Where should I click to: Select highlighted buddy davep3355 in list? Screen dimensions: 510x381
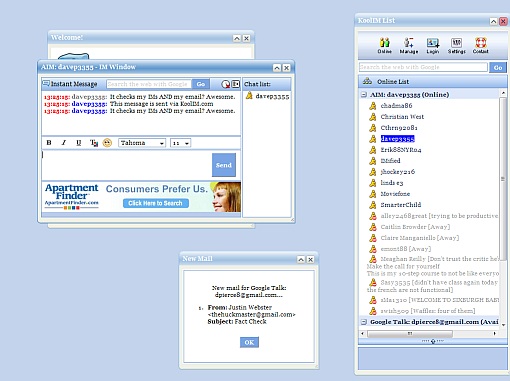(397, 139)
